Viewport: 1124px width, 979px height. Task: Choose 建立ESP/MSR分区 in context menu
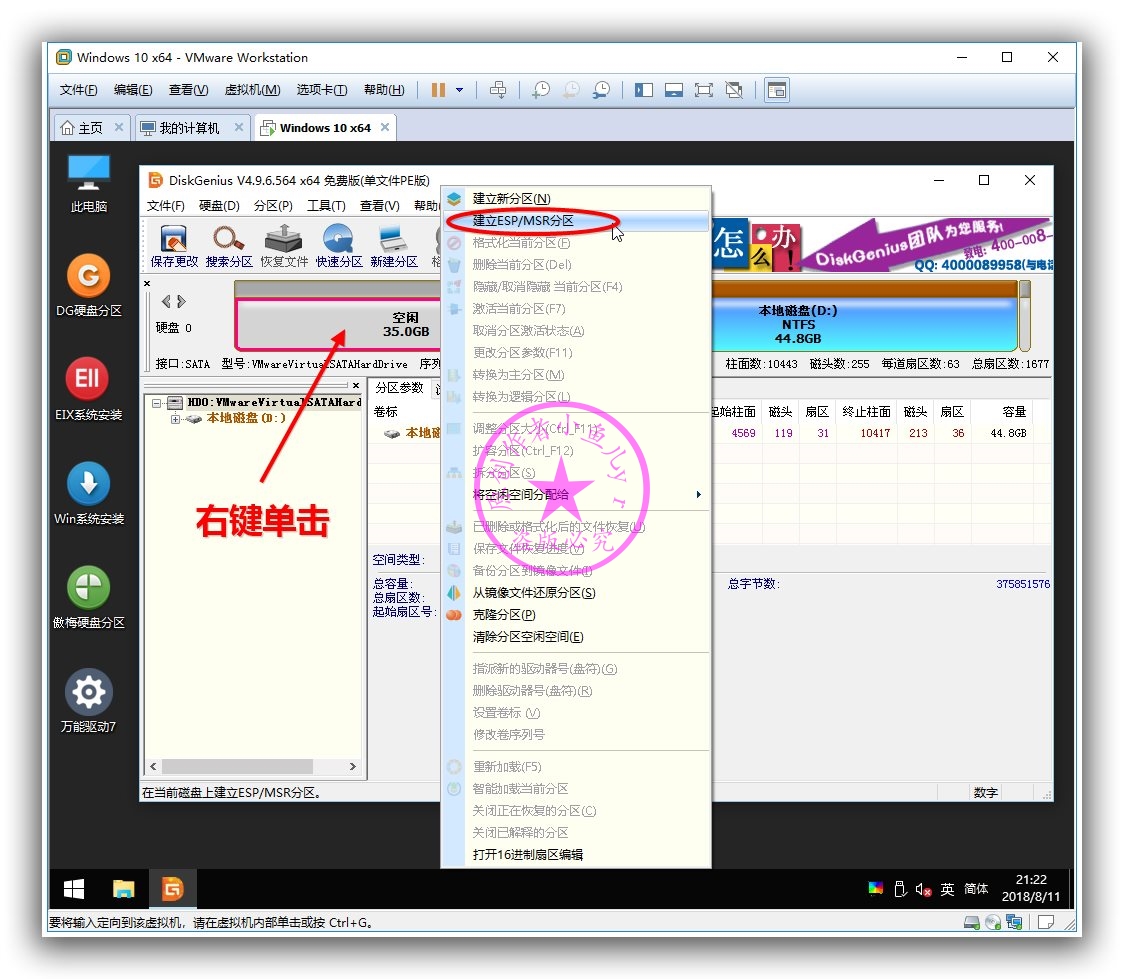point(576,221)
